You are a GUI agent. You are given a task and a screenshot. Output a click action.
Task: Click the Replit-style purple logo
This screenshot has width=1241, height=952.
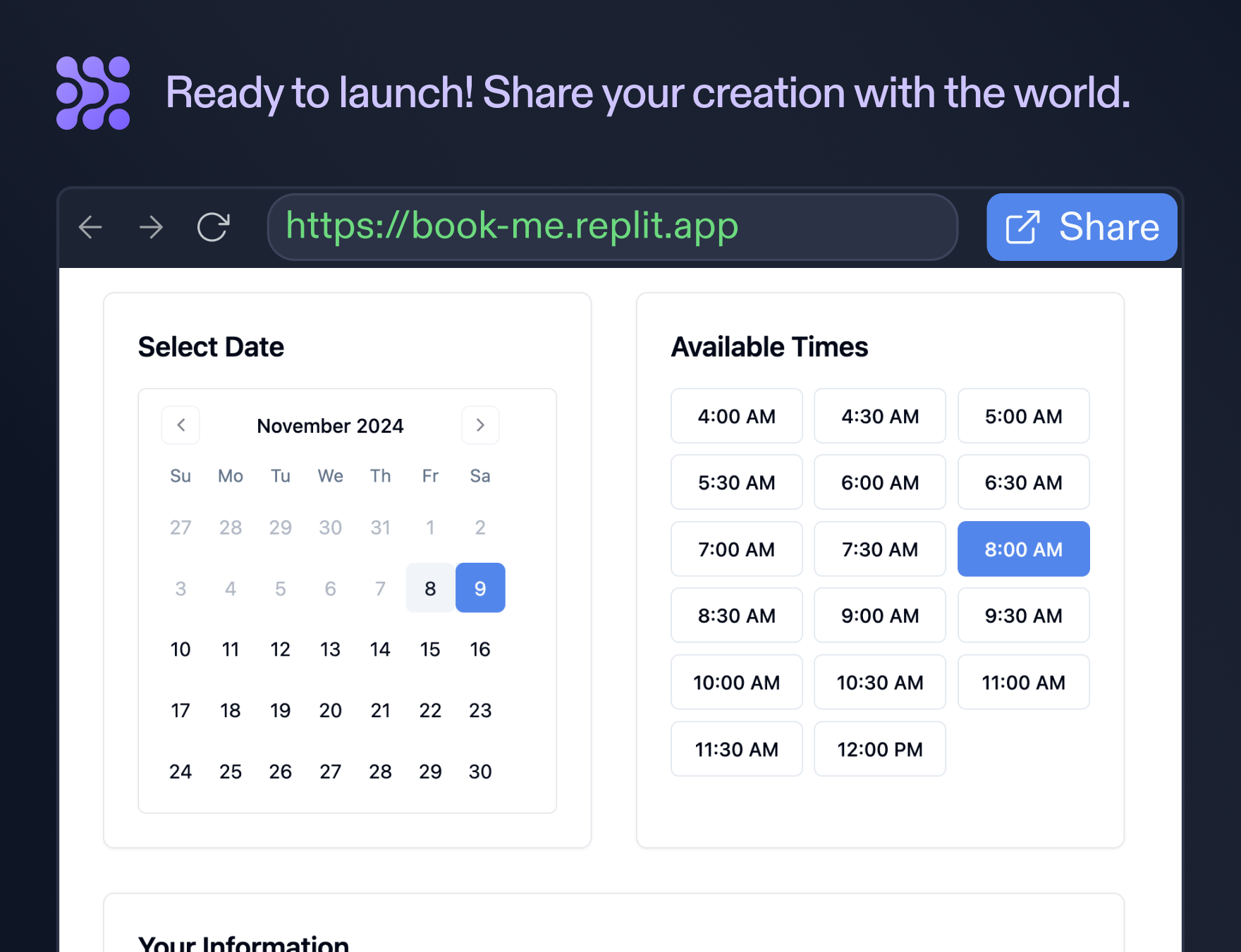click(x=93, y=93)
